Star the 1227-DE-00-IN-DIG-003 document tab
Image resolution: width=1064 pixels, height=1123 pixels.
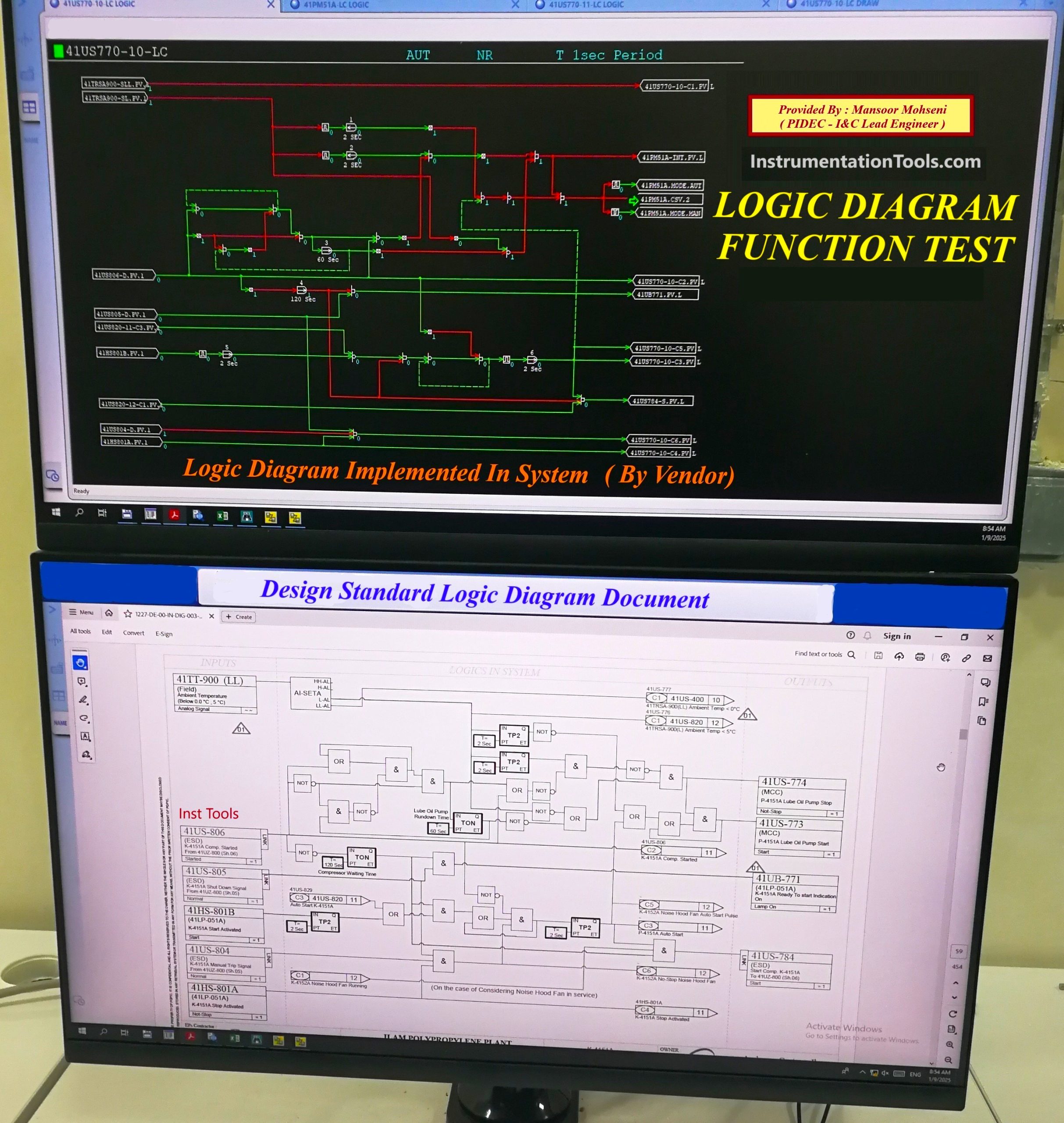point(128,614)
